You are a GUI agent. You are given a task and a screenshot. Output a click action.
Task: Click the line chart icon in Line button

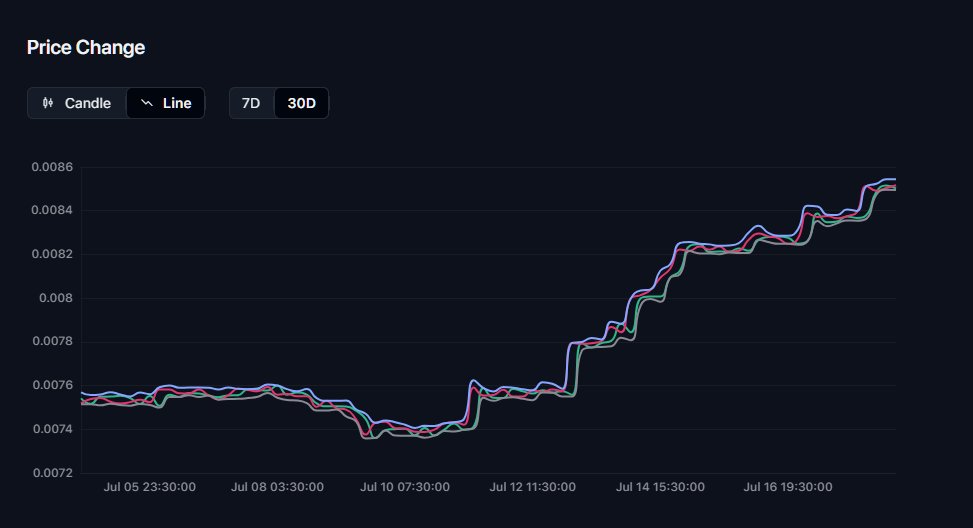click(147, 103)
